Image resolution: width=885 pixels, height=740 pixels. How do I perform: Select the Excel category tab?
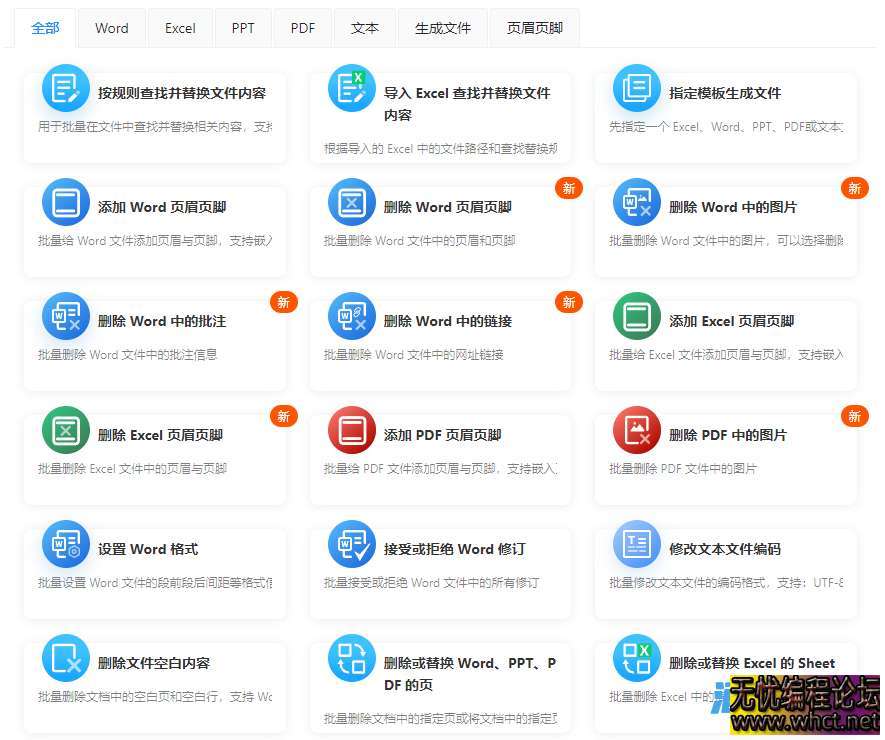tap(180, 28)
